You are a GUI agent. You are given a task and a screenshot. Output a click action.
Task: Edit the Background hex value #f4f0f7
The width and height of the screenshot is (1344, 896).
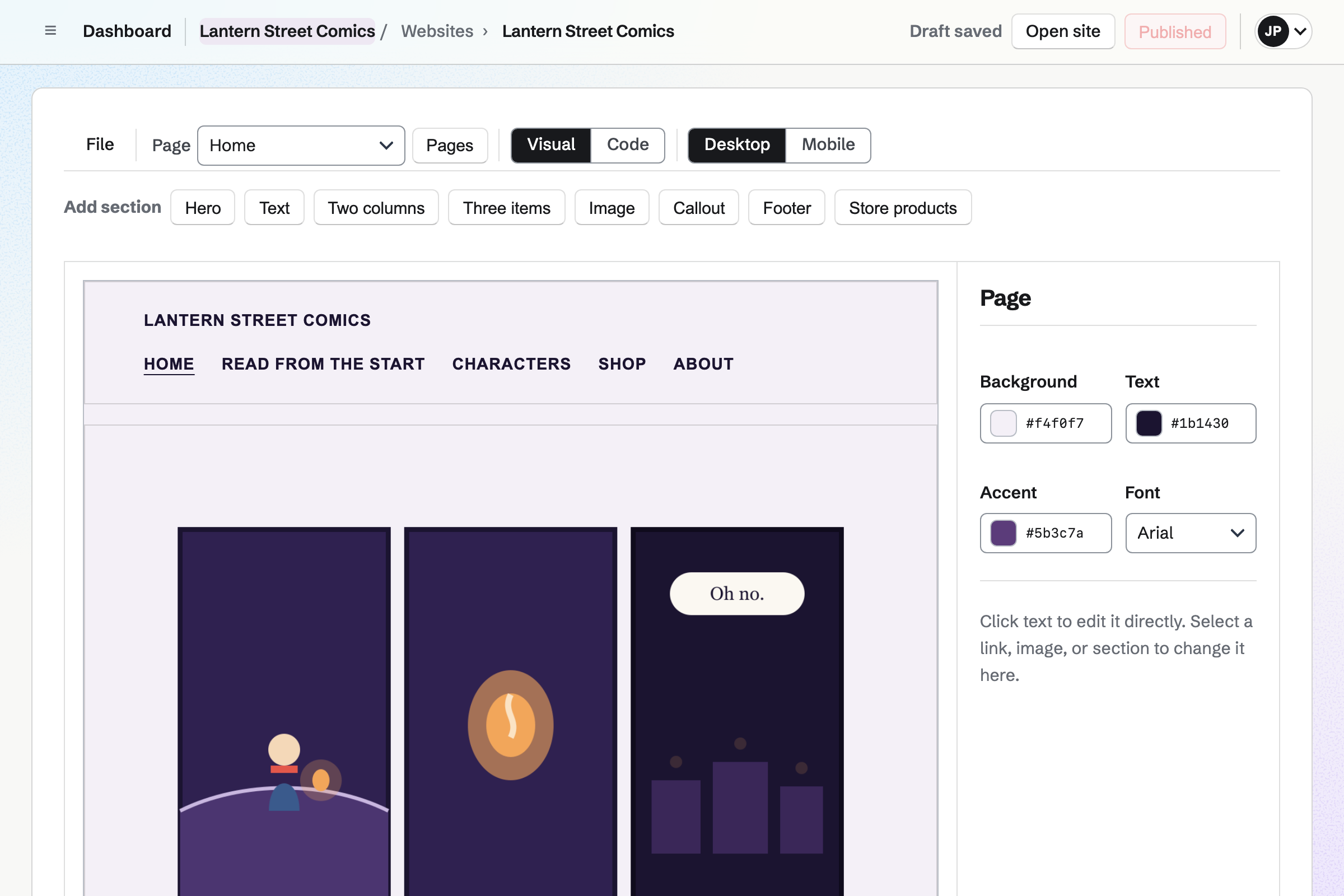tap(1055, 423)
